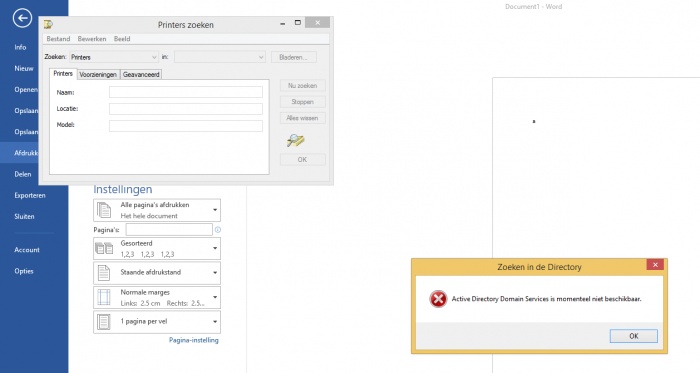
Task: Click the Locatie input field
Action: point(186,109)
